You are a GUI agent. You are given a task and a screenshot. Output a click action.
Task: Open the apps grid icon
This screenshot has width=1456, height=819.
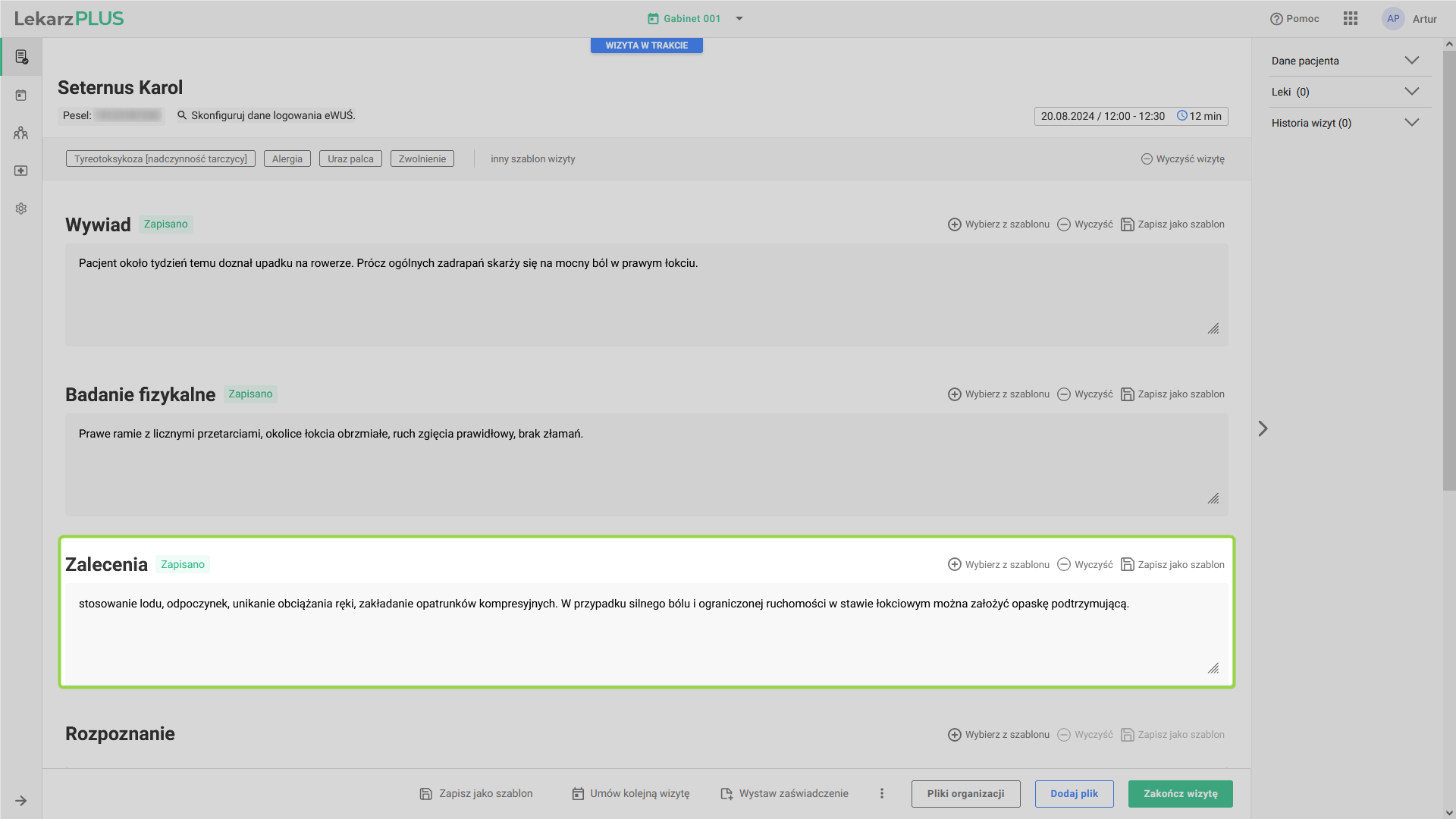[1350, 19]
